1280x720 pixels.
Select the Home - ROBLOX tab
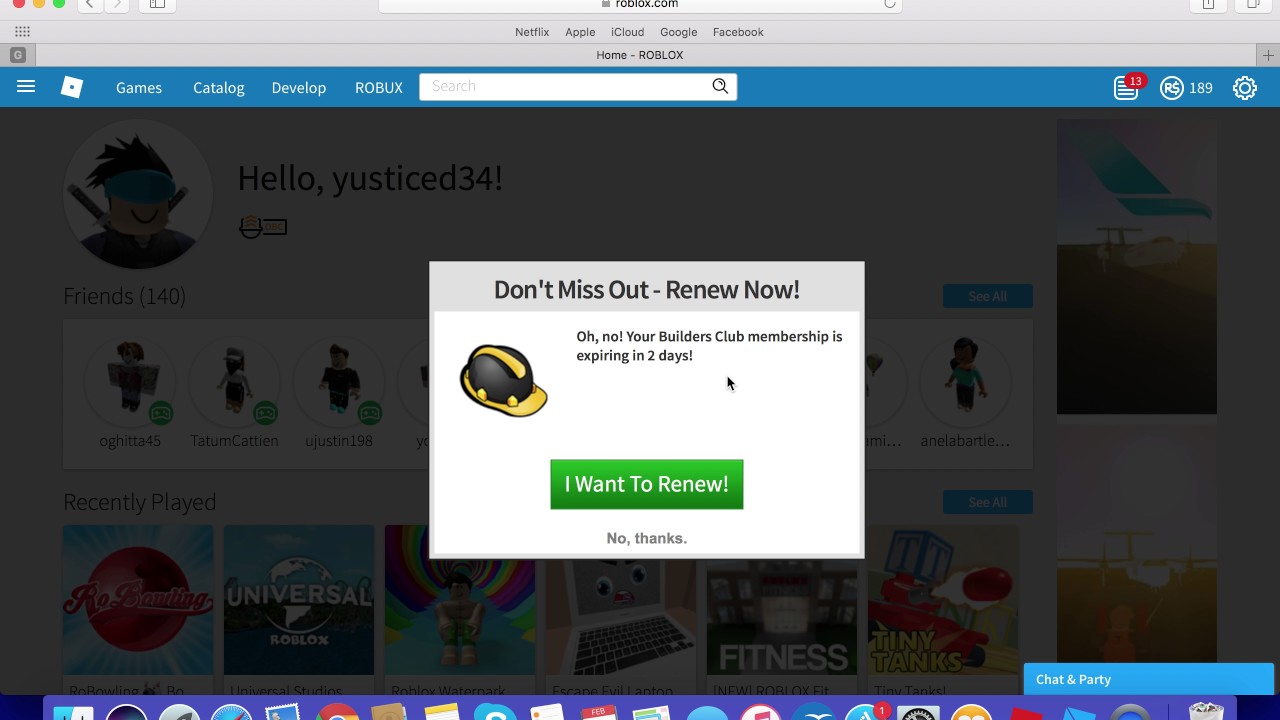click(640, 55)
